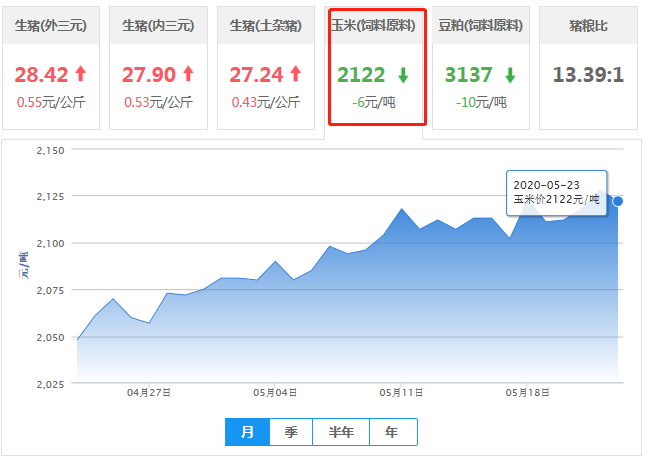Select the 玉米(饲料原料) card header
The width and height of the screenshot is (648, 457).
point(377,26)
